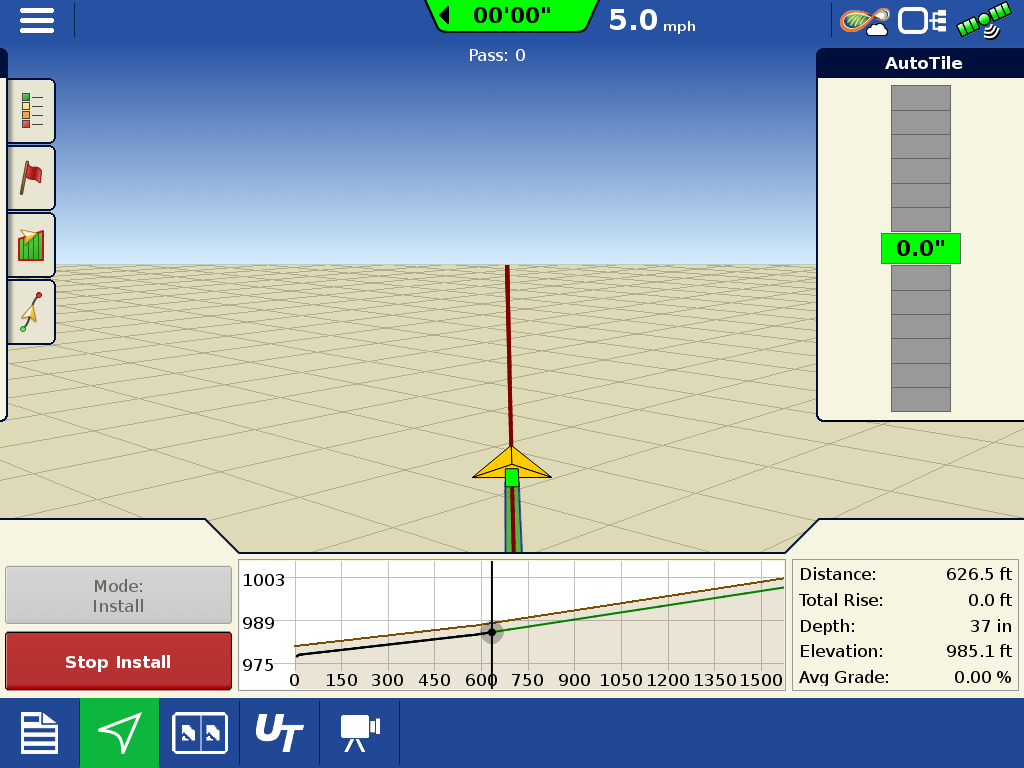This screenshot has width=1024, height=768.
Task: Open the field coverage statistics icon
Action: point(31,244)
